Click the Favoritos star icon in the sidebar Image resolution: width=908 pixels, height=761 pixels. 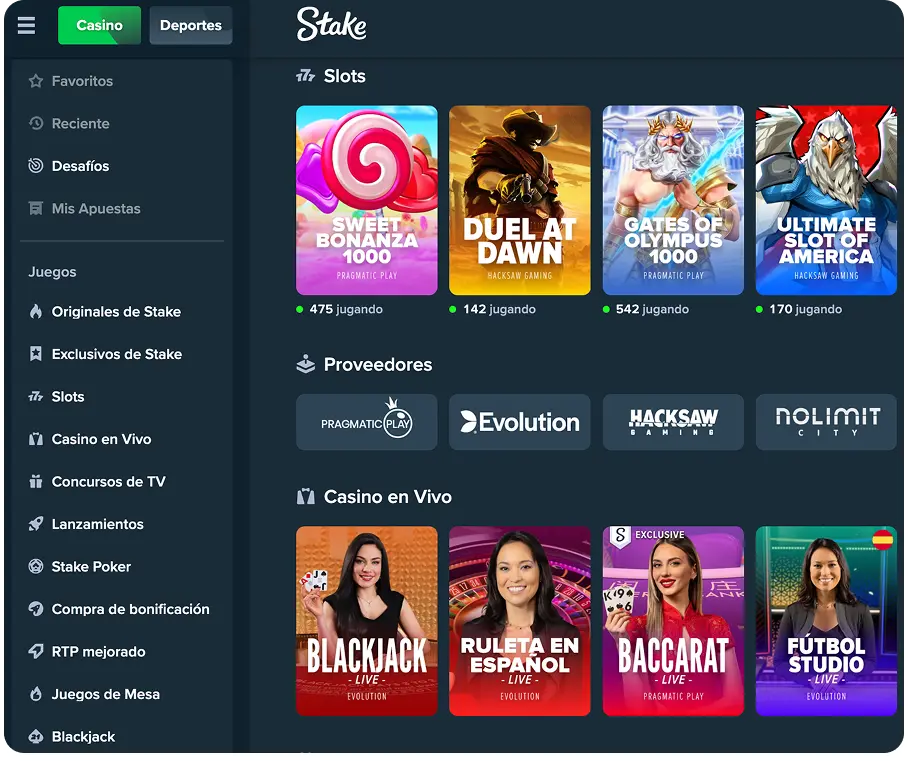coord(36,81)
